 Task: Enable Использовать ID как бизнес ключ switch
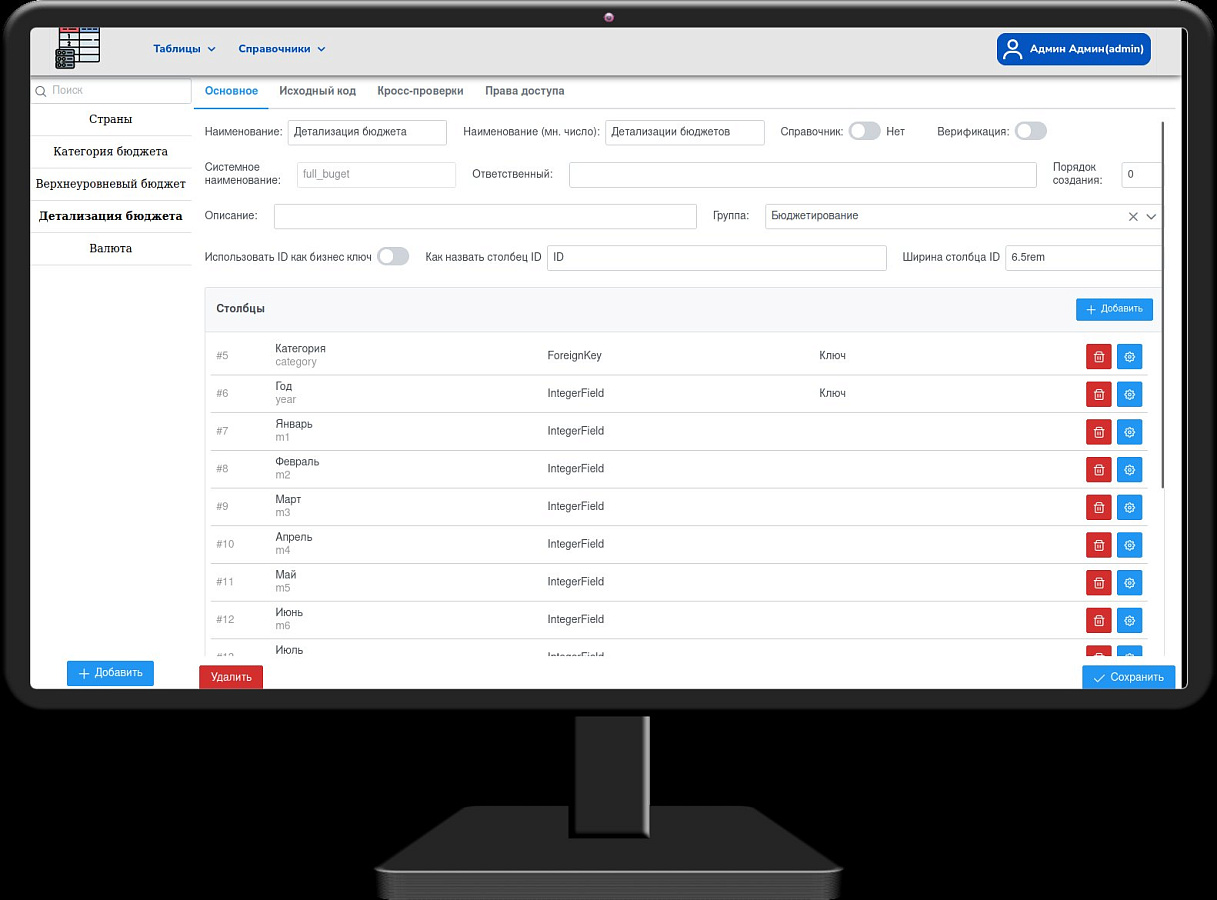393,257
